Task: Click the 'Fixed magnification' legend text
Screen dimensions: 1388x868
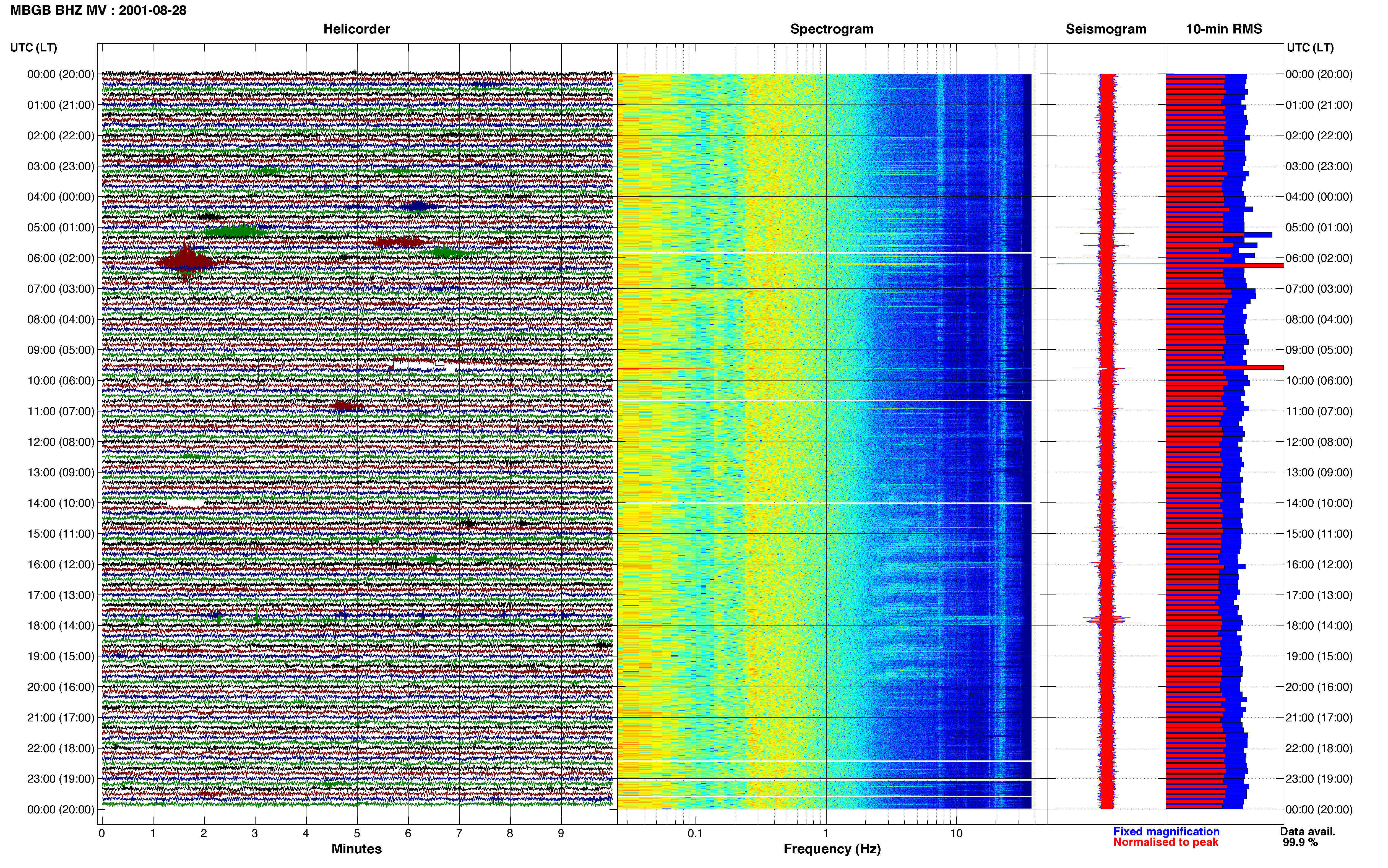Action: 1166,831
